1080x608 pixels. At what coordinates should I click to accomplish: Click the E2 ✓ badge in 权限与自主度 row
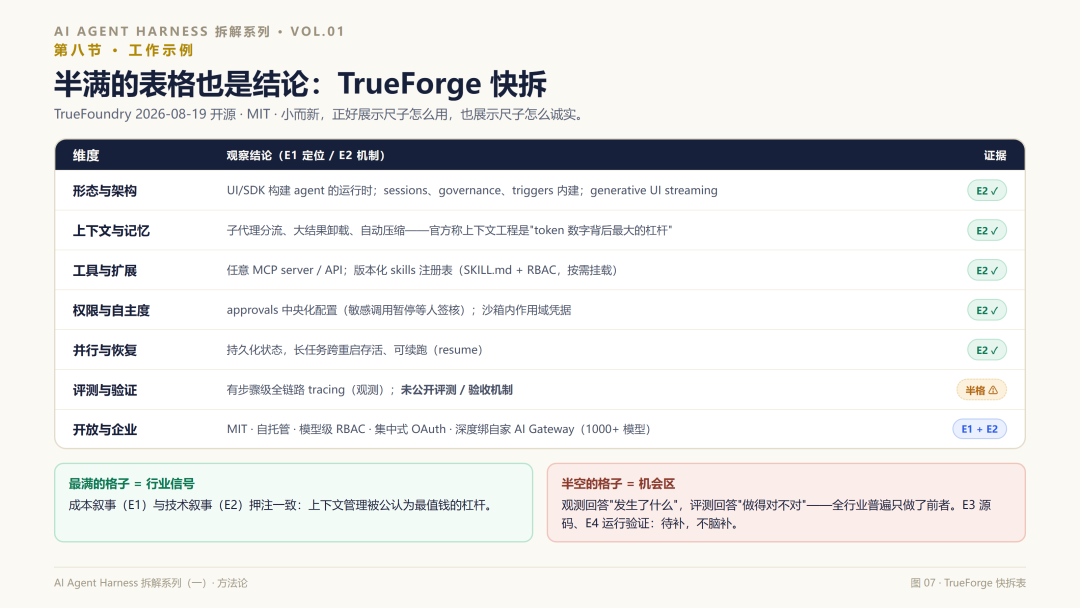[x=986, y=310]
